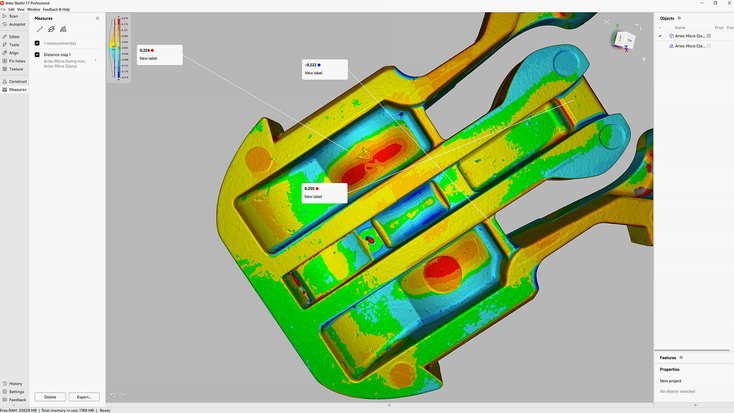The width and height of the screenshot is (734, 413).
Task: Open the Editor tool
Action: pos(14,37)
